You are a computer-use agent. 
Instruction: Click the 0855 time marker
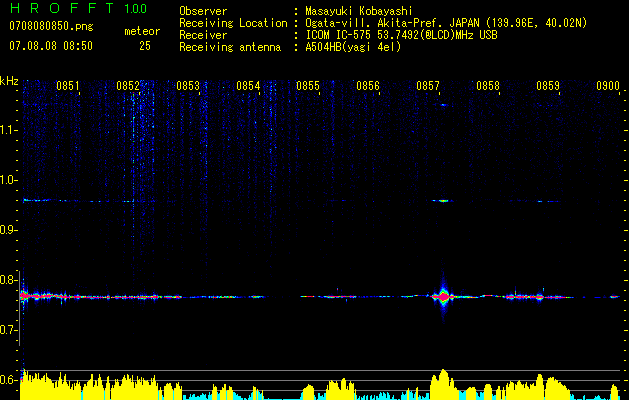pos(308,85)
